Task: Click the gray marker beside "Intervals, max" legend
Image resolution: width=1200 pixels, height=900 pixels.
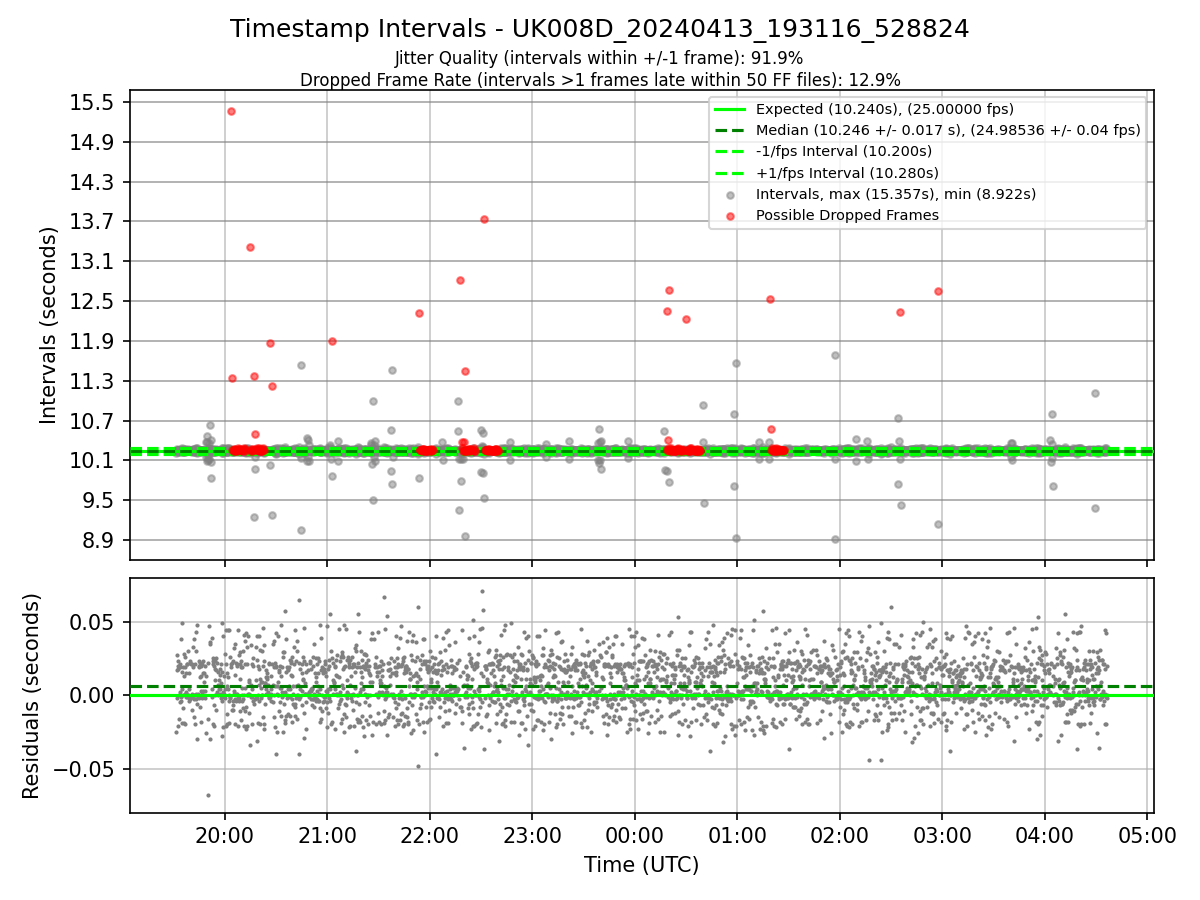Action: (x=731, y=195)
